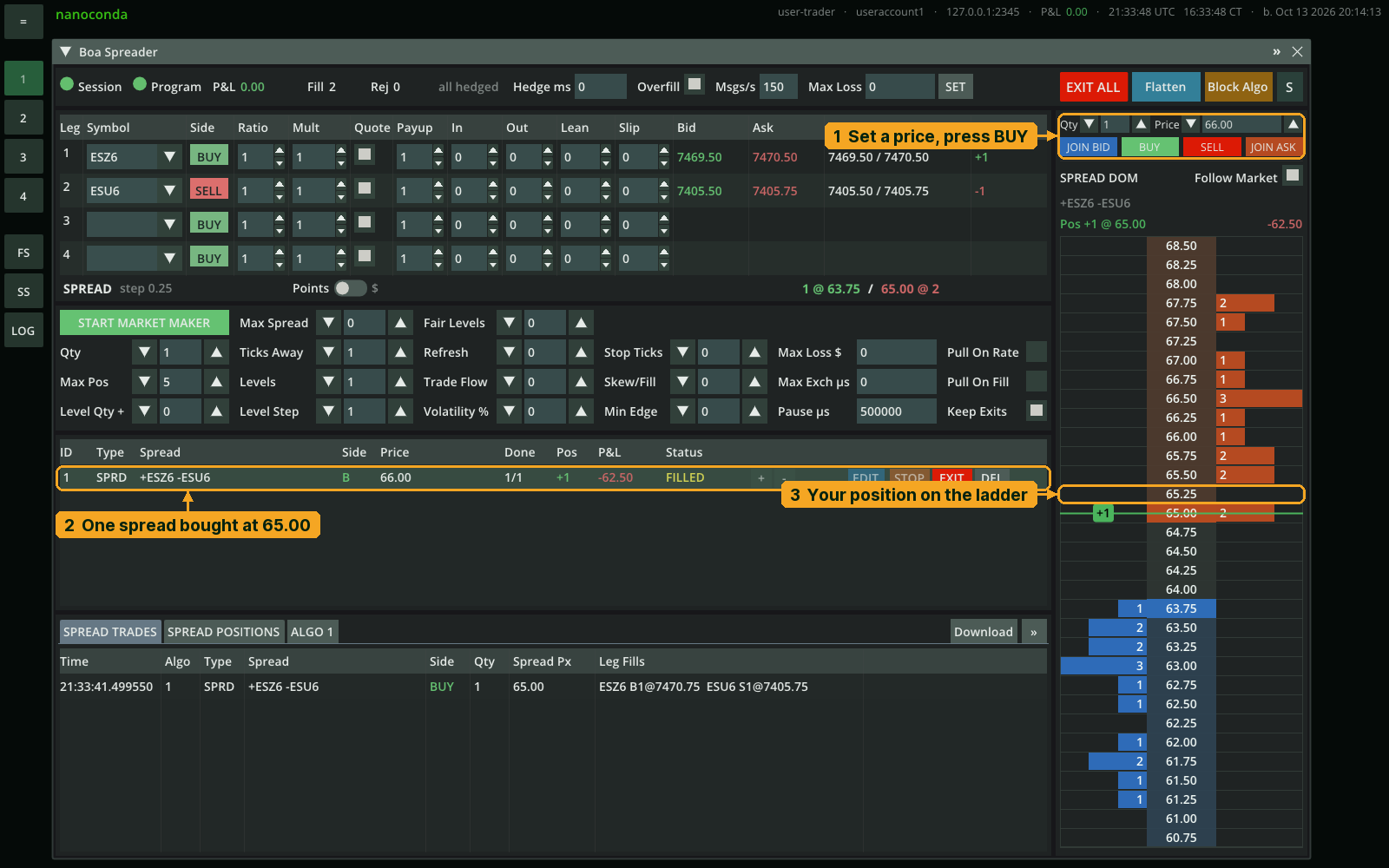This screenshot has width=1389, height=868.
Task: Switch the Points / $ toggle
Action: pyautogui.click(x=351, y=288)
